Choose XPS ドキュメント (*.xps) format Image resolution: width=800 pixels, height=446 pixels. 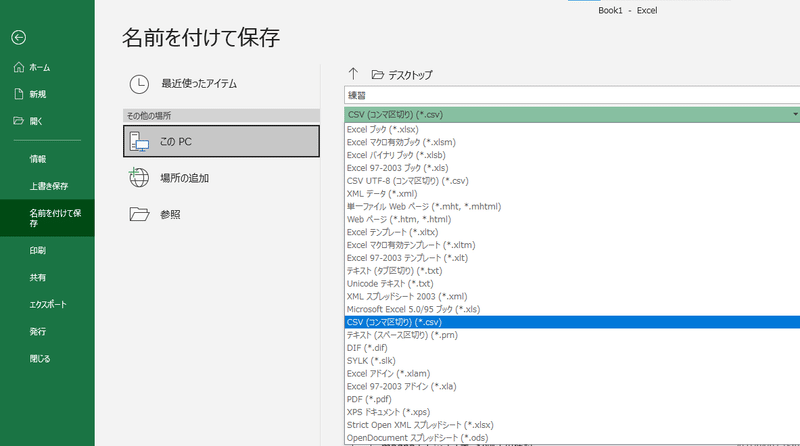pos(388,412)
